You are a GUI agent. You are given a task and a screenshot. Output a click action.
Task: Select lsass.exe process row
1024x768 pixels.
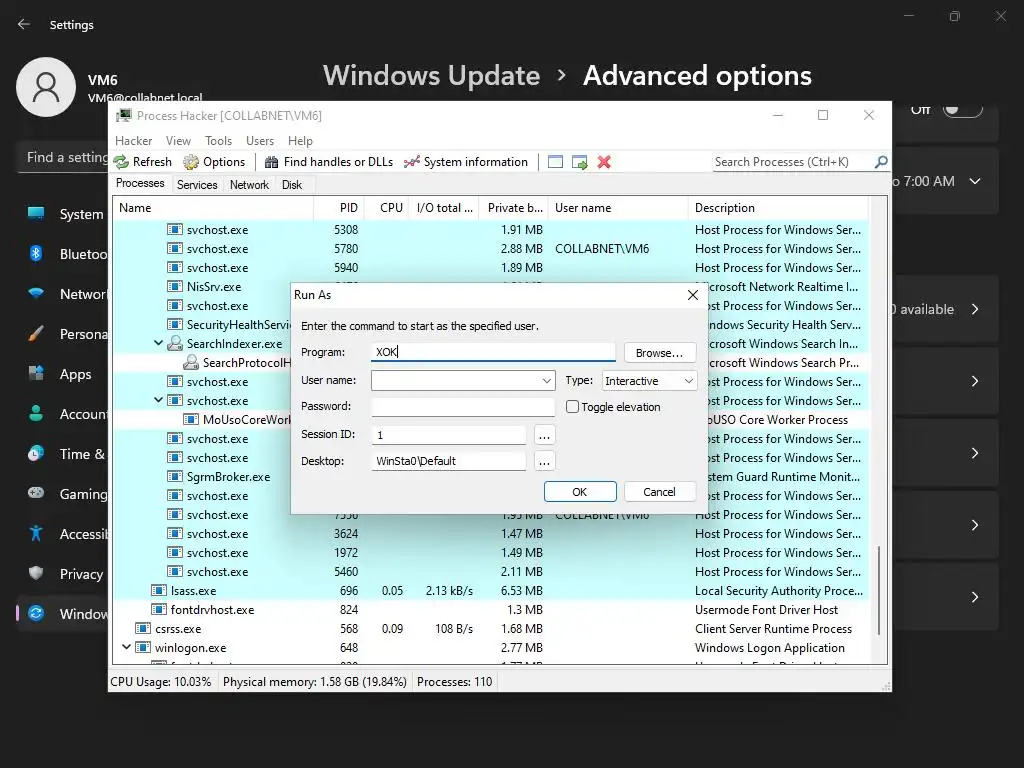coord(491,590)
